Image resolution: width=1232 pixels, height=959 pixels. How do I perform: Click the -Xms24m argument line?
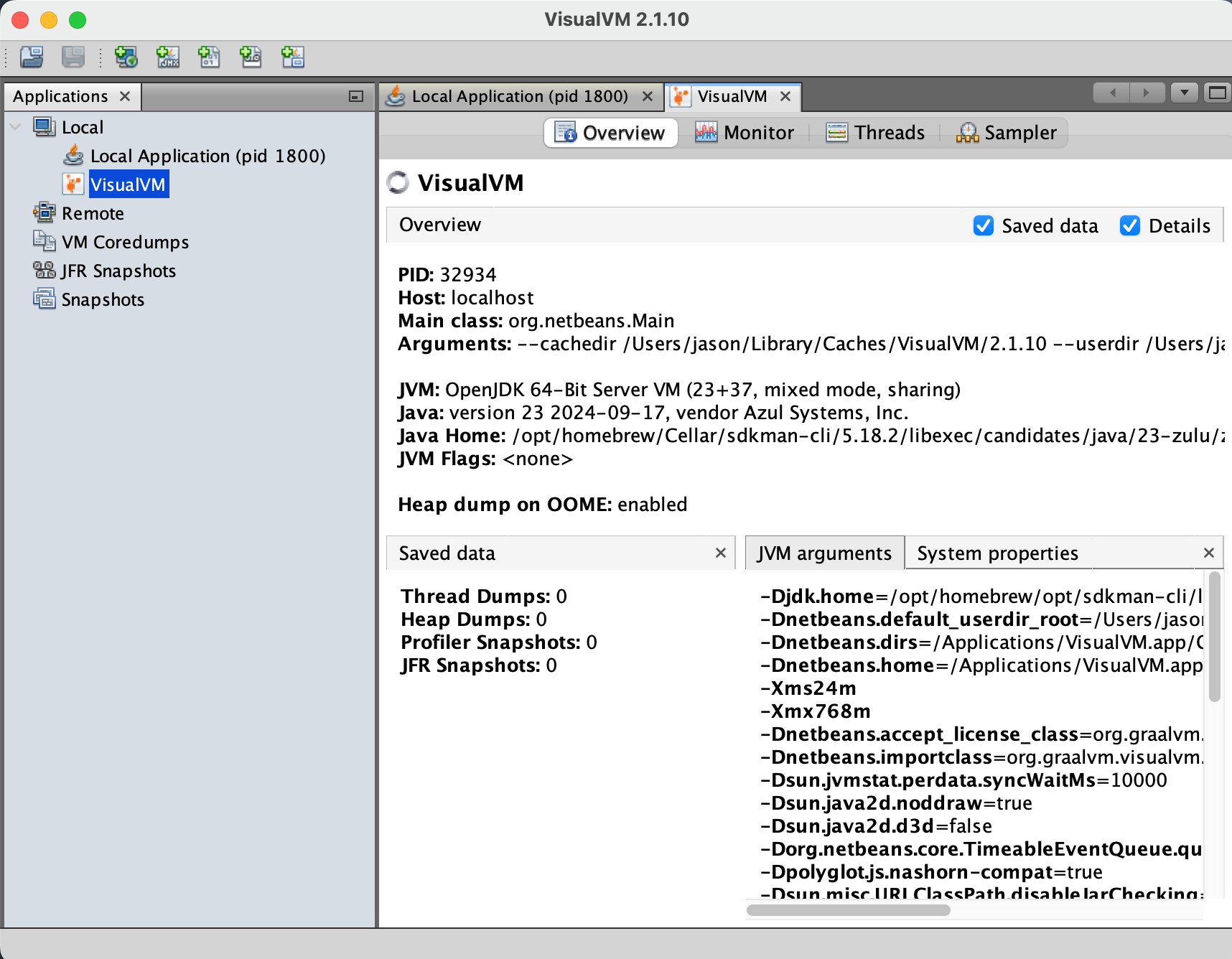tap(808, 688)
